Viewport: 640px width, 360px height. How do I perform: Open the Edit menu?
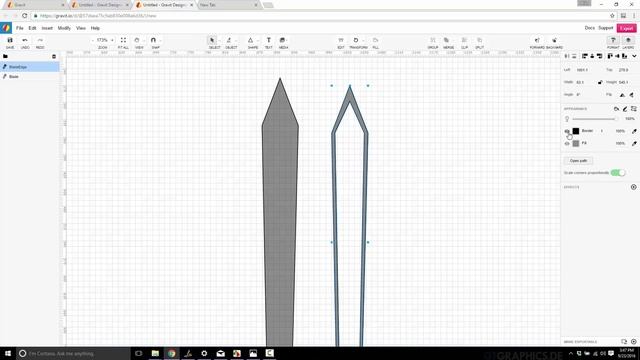point(32,28)
